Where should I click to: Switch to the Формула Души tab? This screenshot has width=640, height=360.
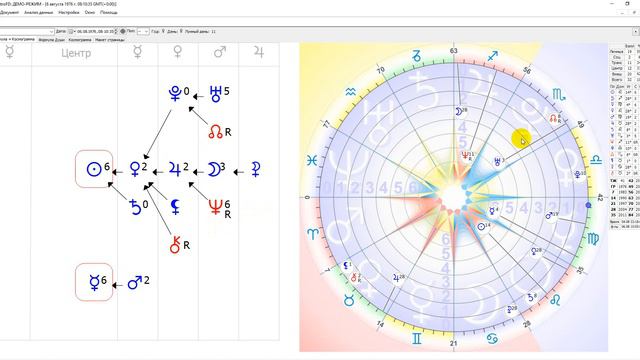[x=51, y=40]
